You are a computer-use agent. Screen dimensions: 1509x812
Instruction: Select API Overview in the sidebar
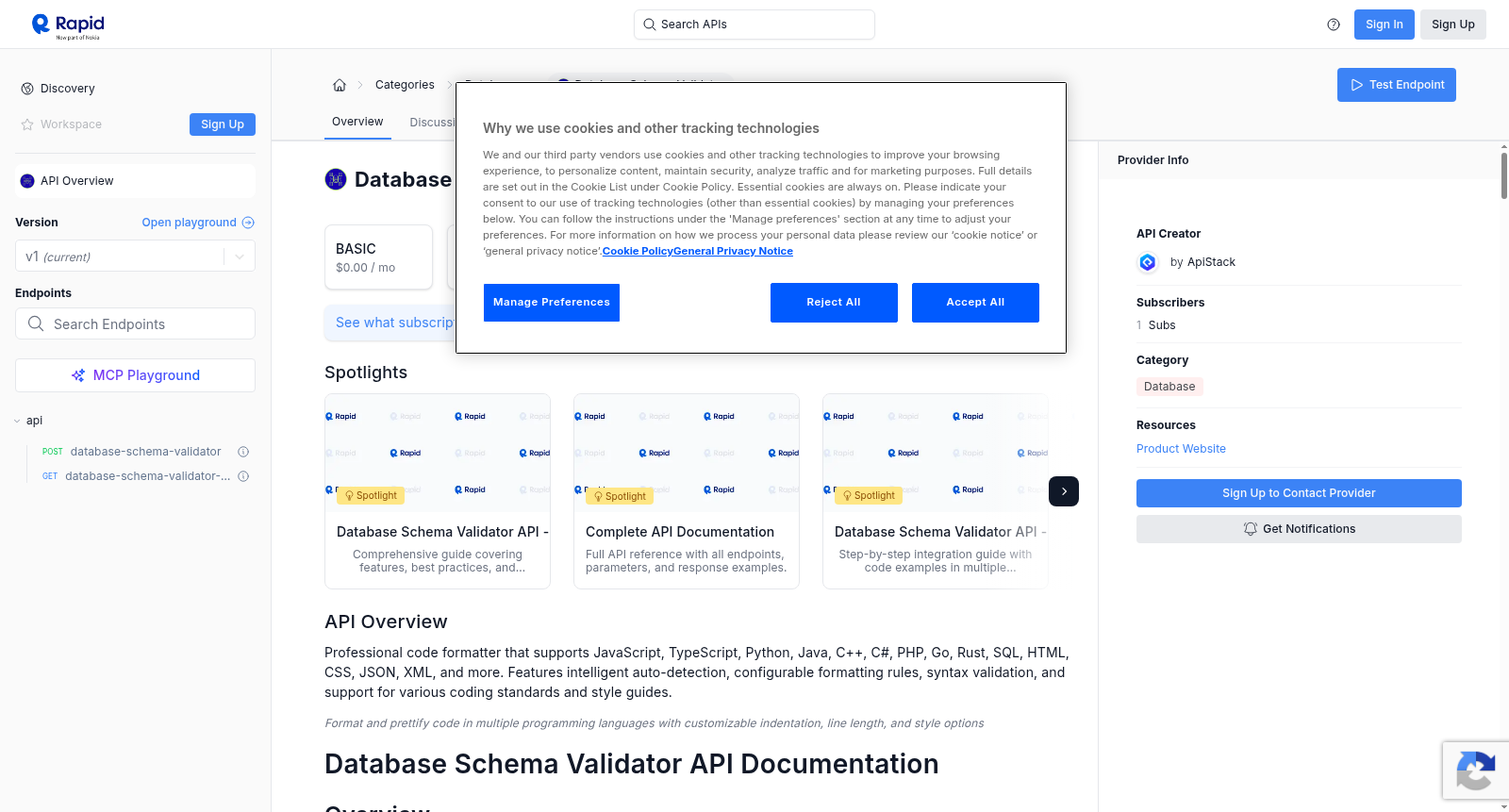click(135, 181)
